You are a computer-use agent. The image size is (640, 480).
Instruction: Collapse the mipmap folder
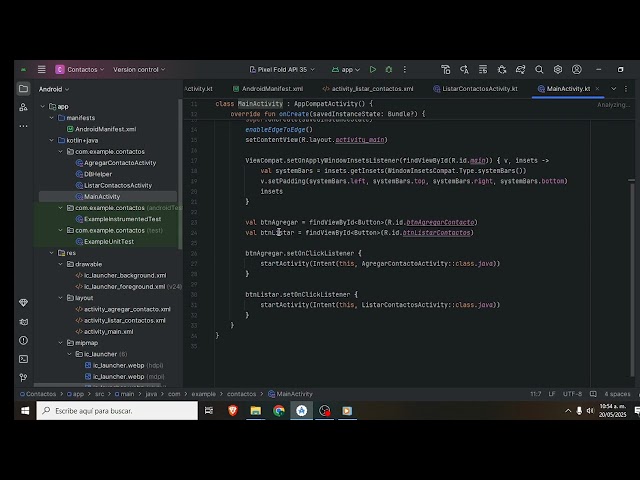coord(60,343)
